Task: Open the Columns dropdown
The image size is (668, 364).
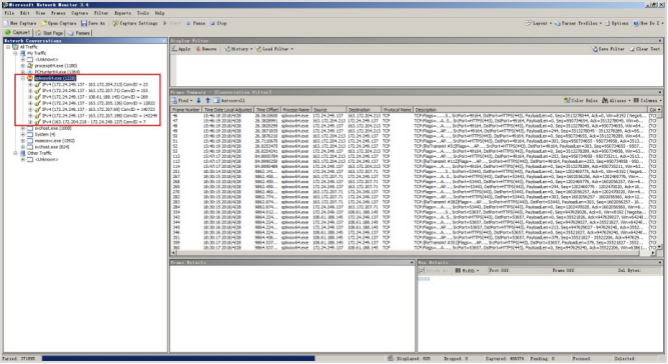Action: coord(647,101)
